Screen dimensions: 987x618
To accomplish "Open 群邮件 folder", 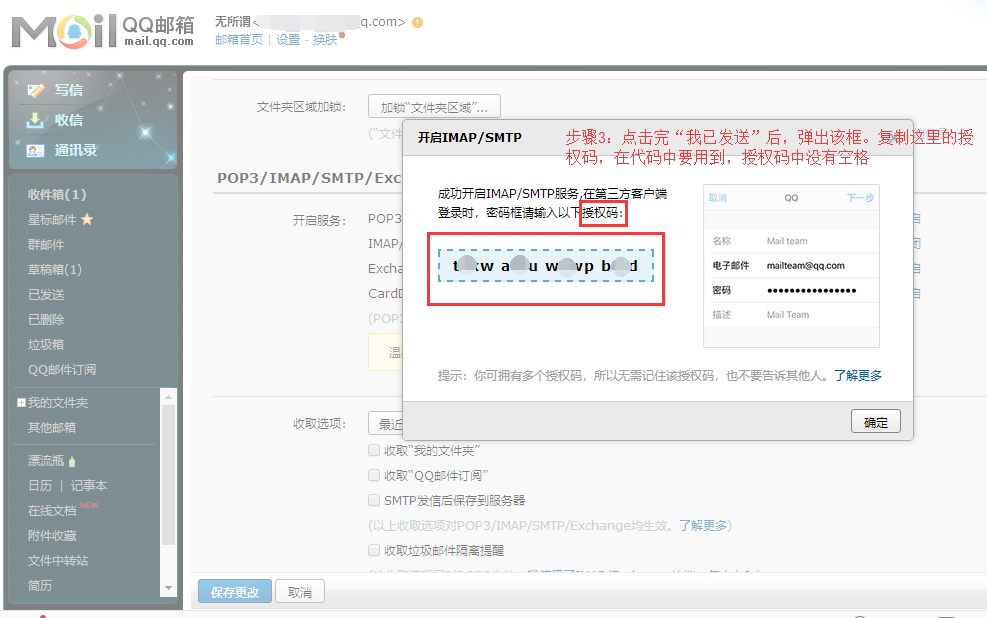I will [x=46, y=245].
